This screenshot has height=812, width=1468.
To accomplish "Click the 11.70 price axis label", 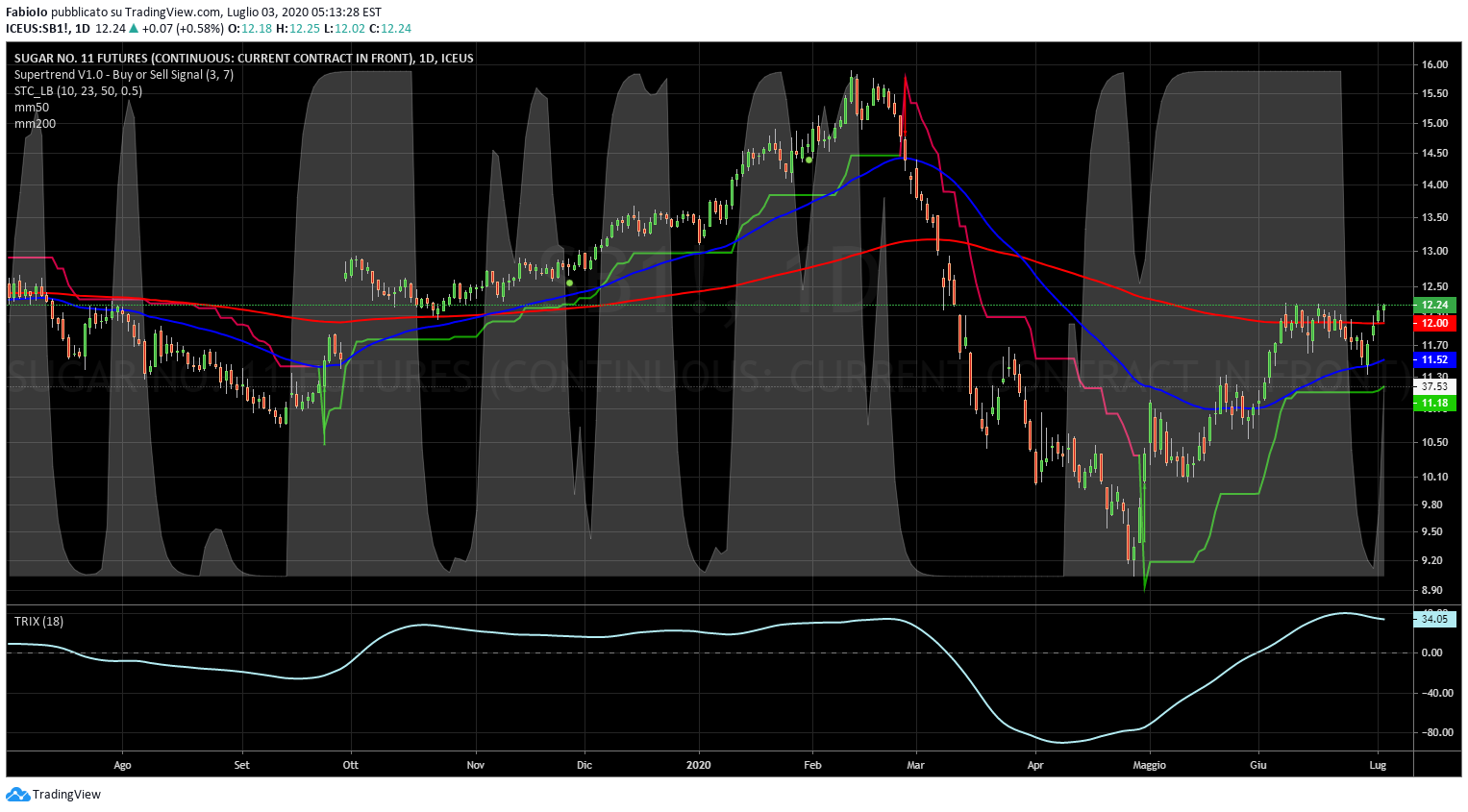I will coord(1434,345).
